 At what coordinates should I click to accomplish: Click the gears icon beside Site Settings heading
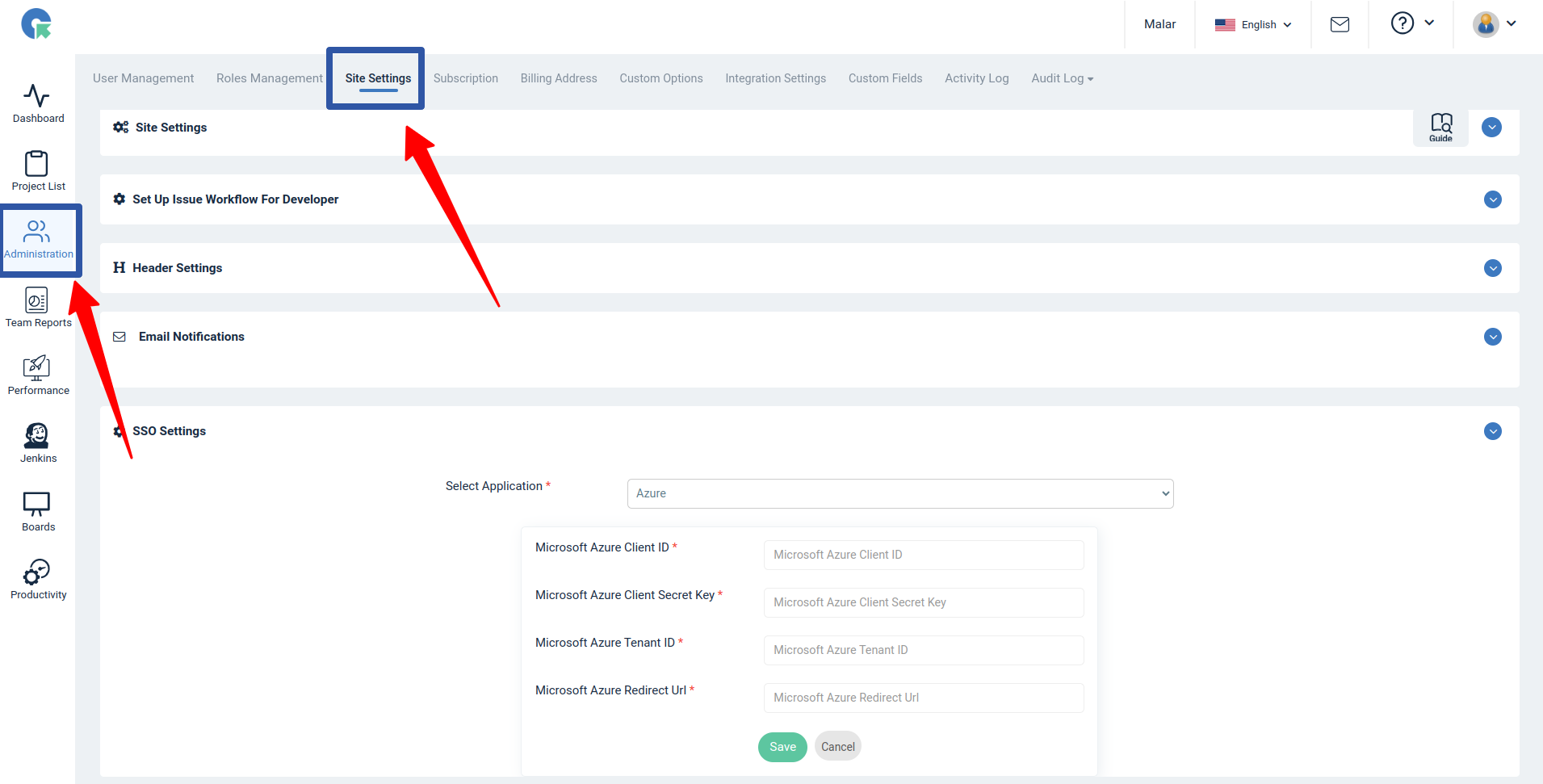click(120, 128)
